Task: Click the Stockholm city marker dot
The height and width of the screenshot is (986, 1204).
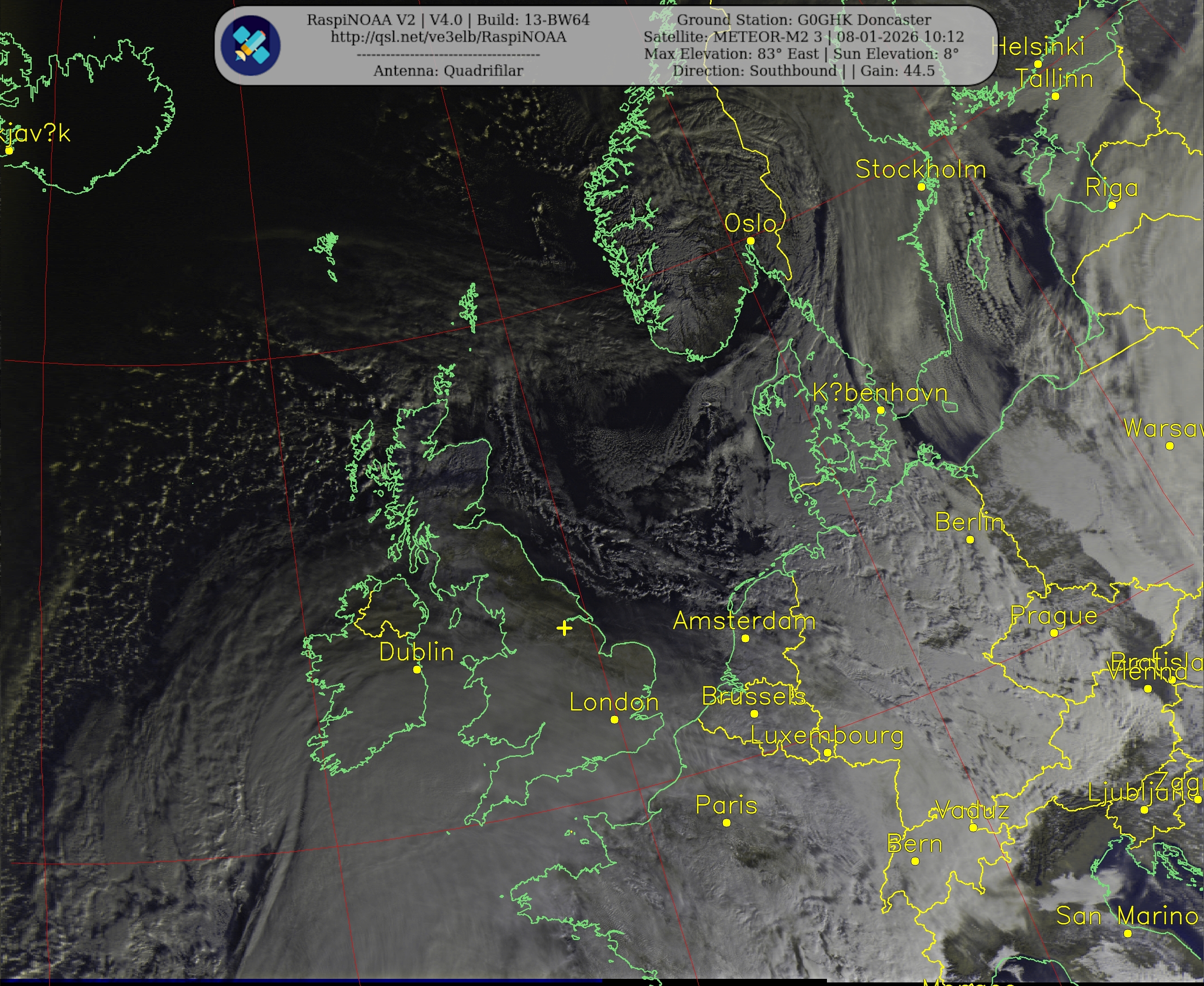Action: pyautogui.click(x=921, y=187)
